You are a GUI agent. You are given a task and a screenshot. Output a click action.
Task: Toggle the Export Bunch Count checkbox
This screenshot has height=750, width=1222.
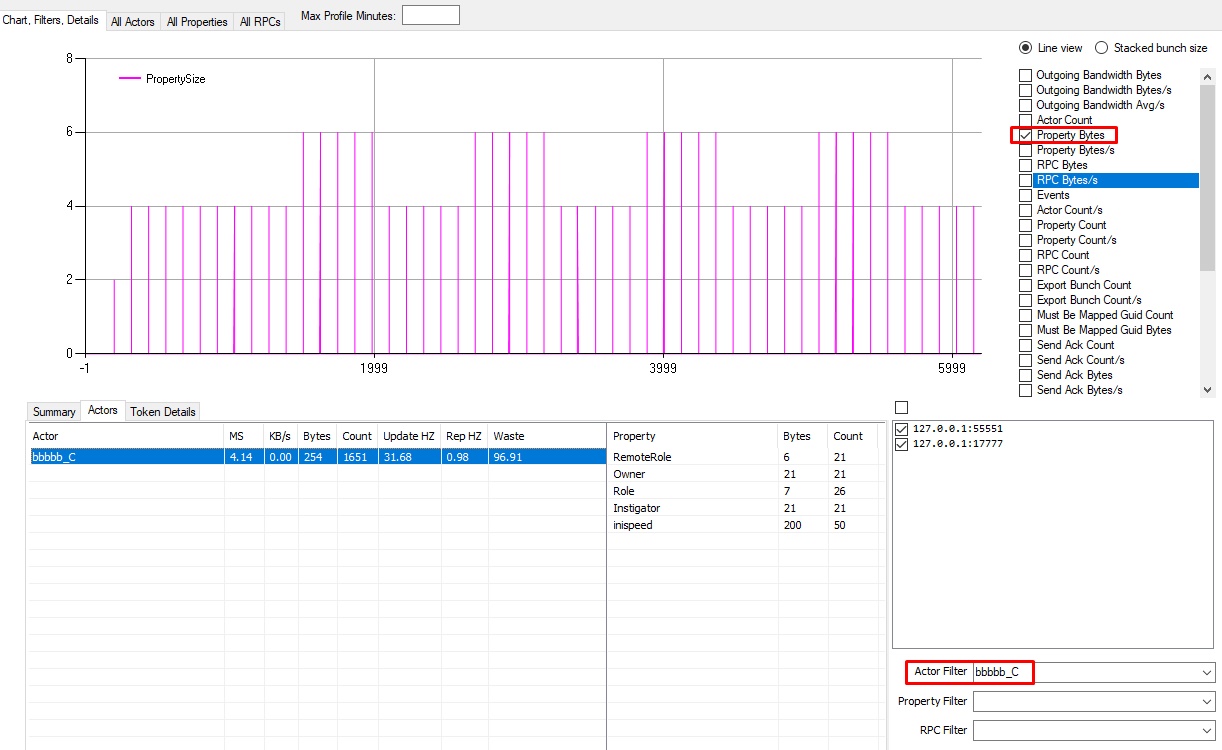tap(1025, 285)
